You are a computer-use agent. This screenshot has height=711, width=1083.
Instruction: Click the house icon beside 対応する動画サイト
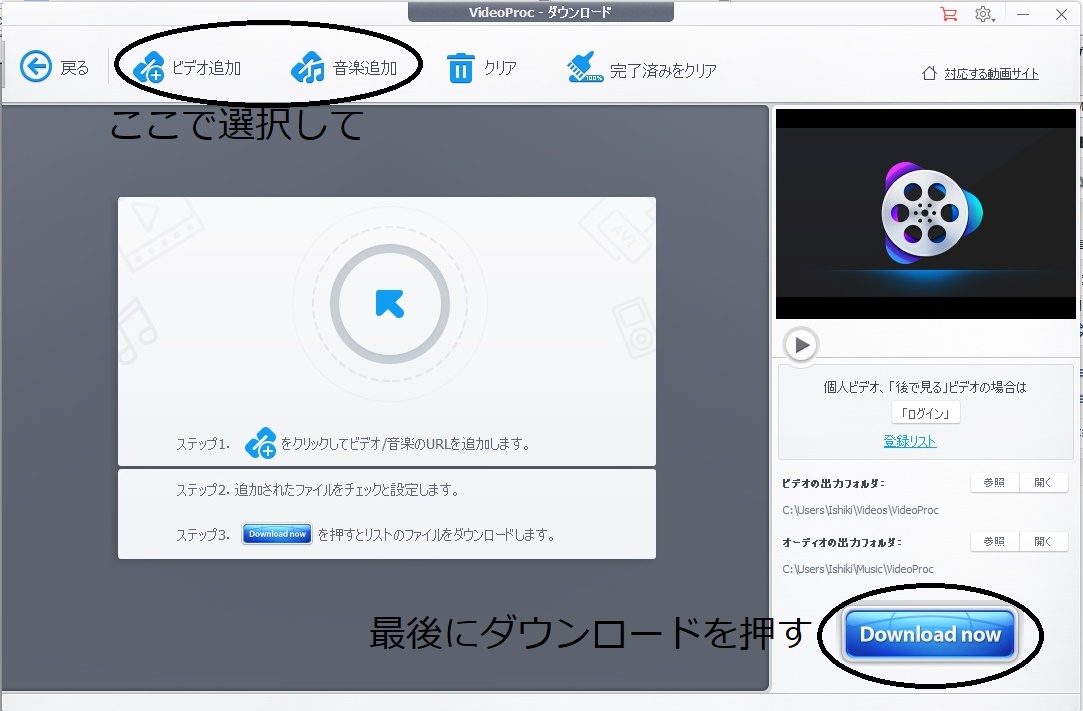(x=930, y=73)
